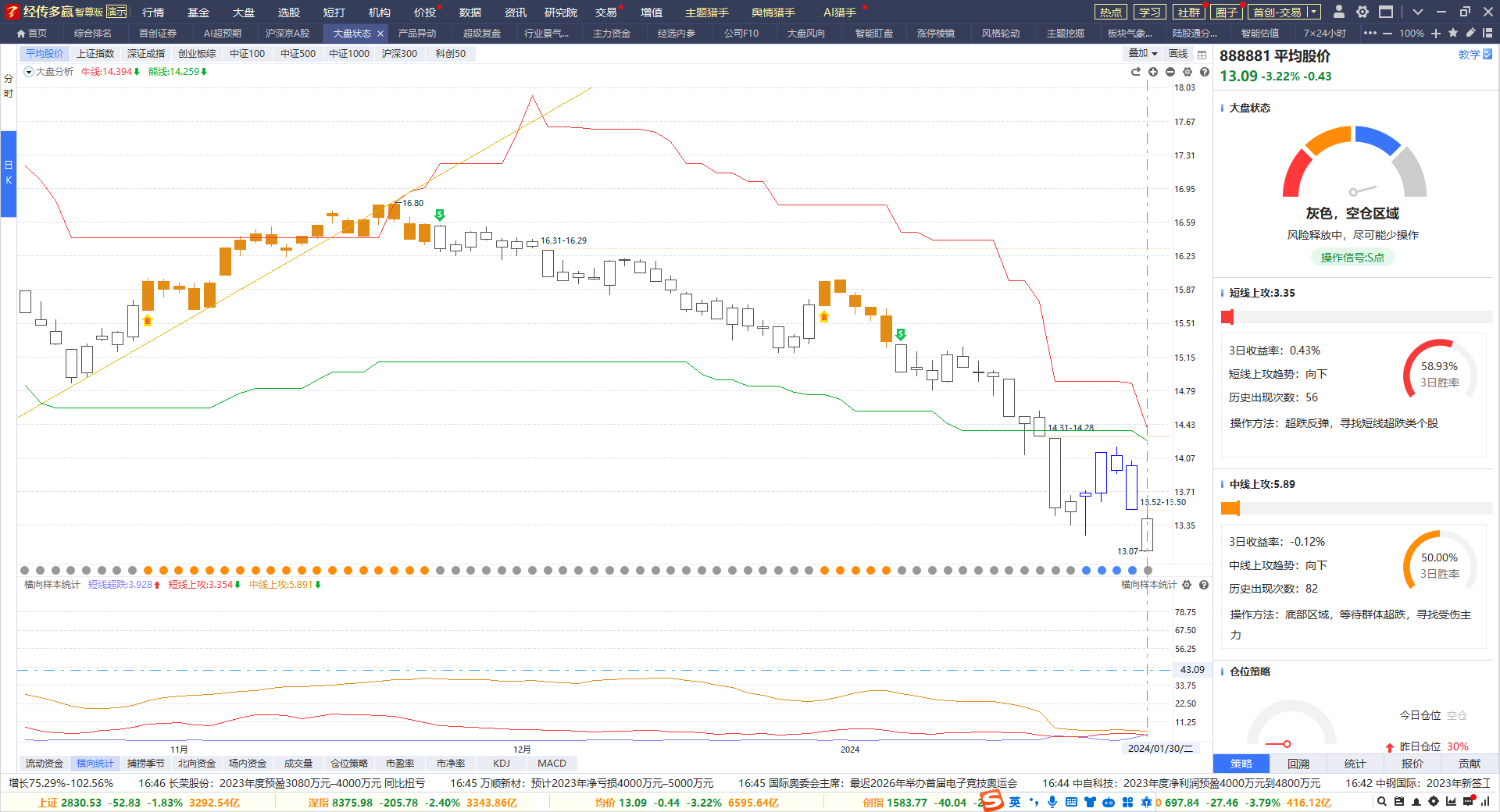Click the pencil edit icon
1500x812 pixels.
pos(1470,34)
